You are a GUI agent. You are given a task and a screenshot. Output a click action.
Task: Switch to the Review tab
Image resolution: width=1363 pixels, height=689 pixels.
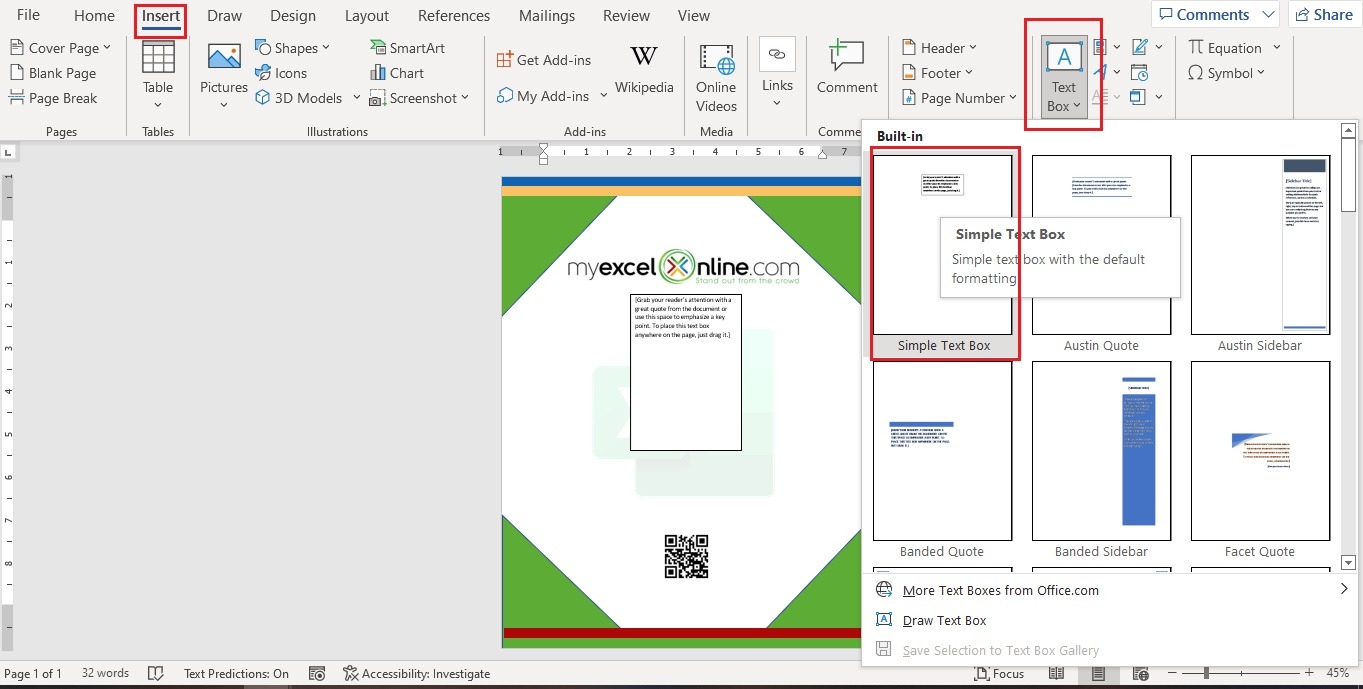626,15
